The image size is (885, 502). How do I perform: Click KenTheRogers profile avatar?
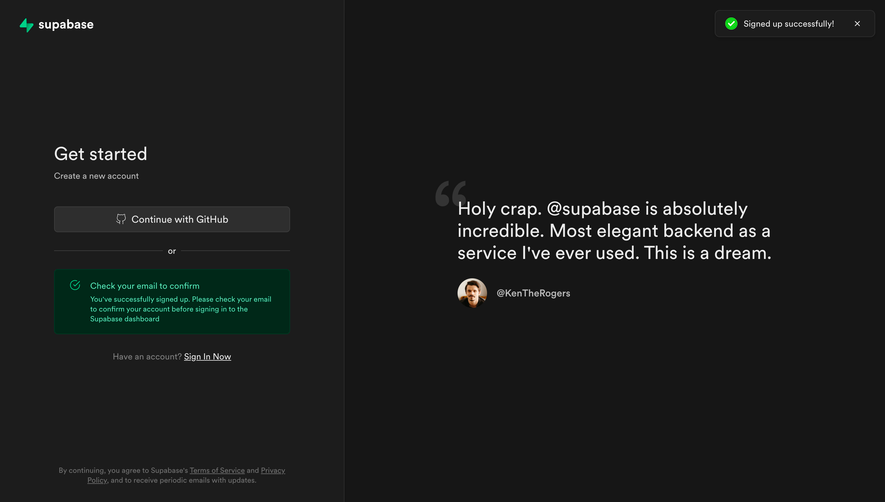(x=472, y=293)
